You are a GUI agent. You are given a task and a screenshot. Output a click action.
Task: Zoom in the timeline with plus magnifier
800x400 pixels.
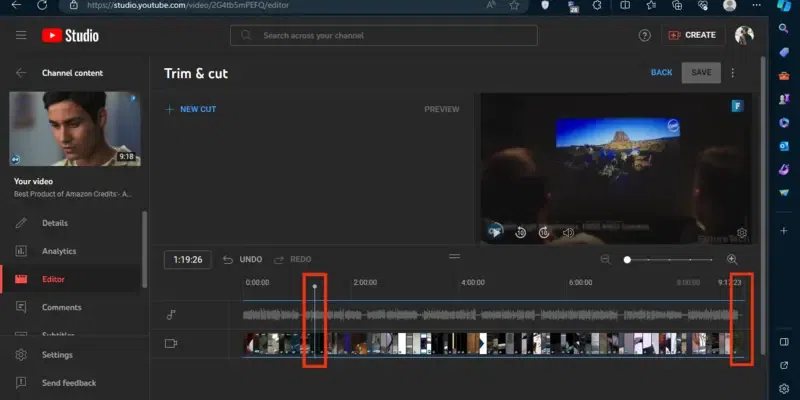tap(732, 259)
